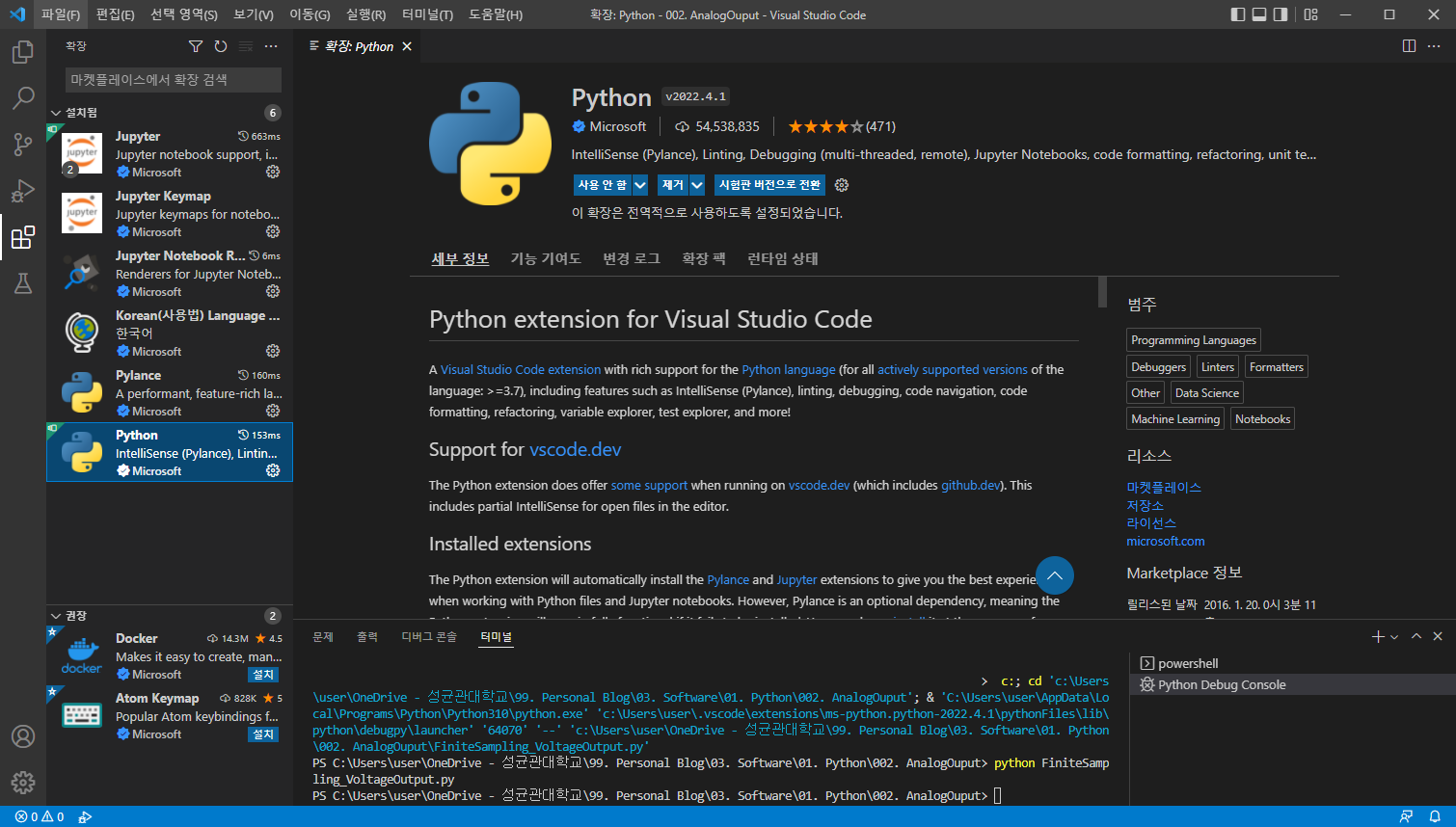Switch to 런타임 상태 tab
Image resolution: width=1456 pixels, height=827 pixels.
click(x=783, y=258)
